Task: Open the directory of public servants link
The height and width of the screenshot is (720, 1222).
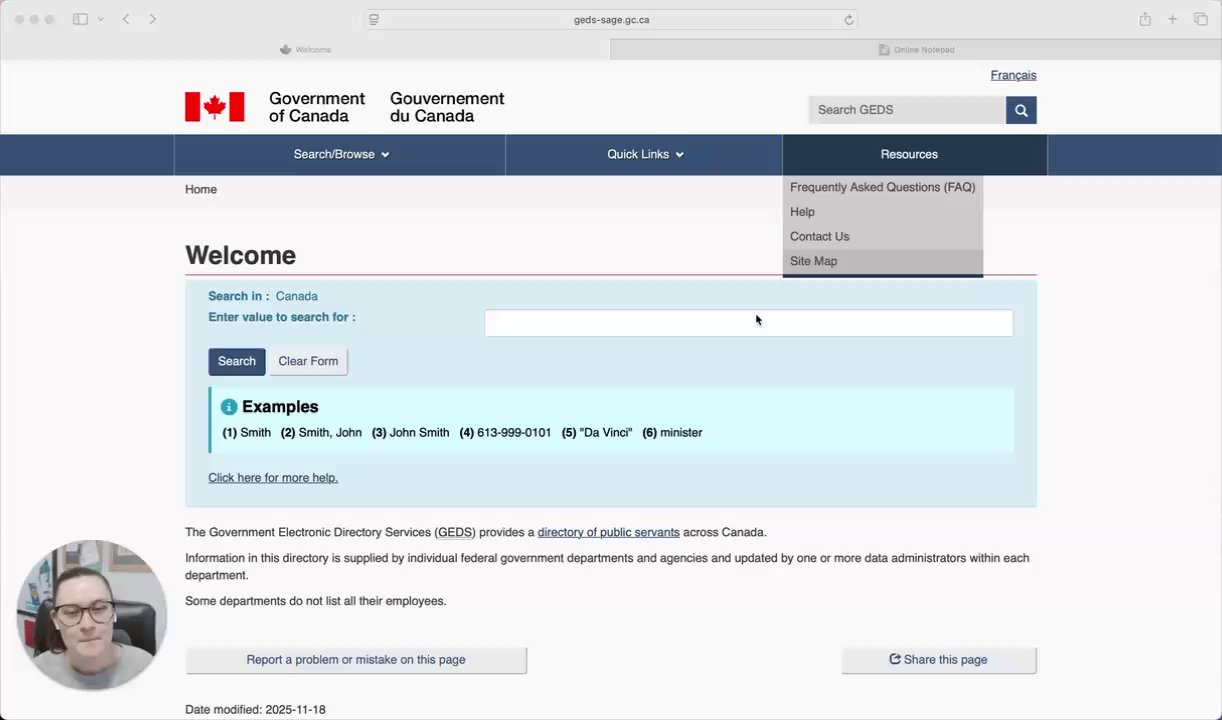Action: 608,532
